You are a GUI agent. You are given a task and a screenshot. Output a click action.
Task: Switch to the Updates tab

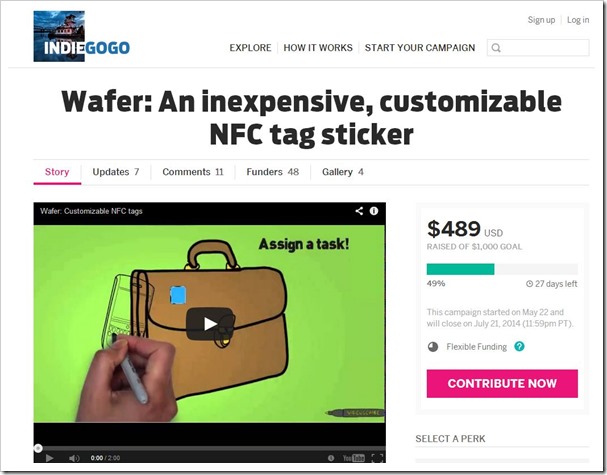click(x=116, y=172)
